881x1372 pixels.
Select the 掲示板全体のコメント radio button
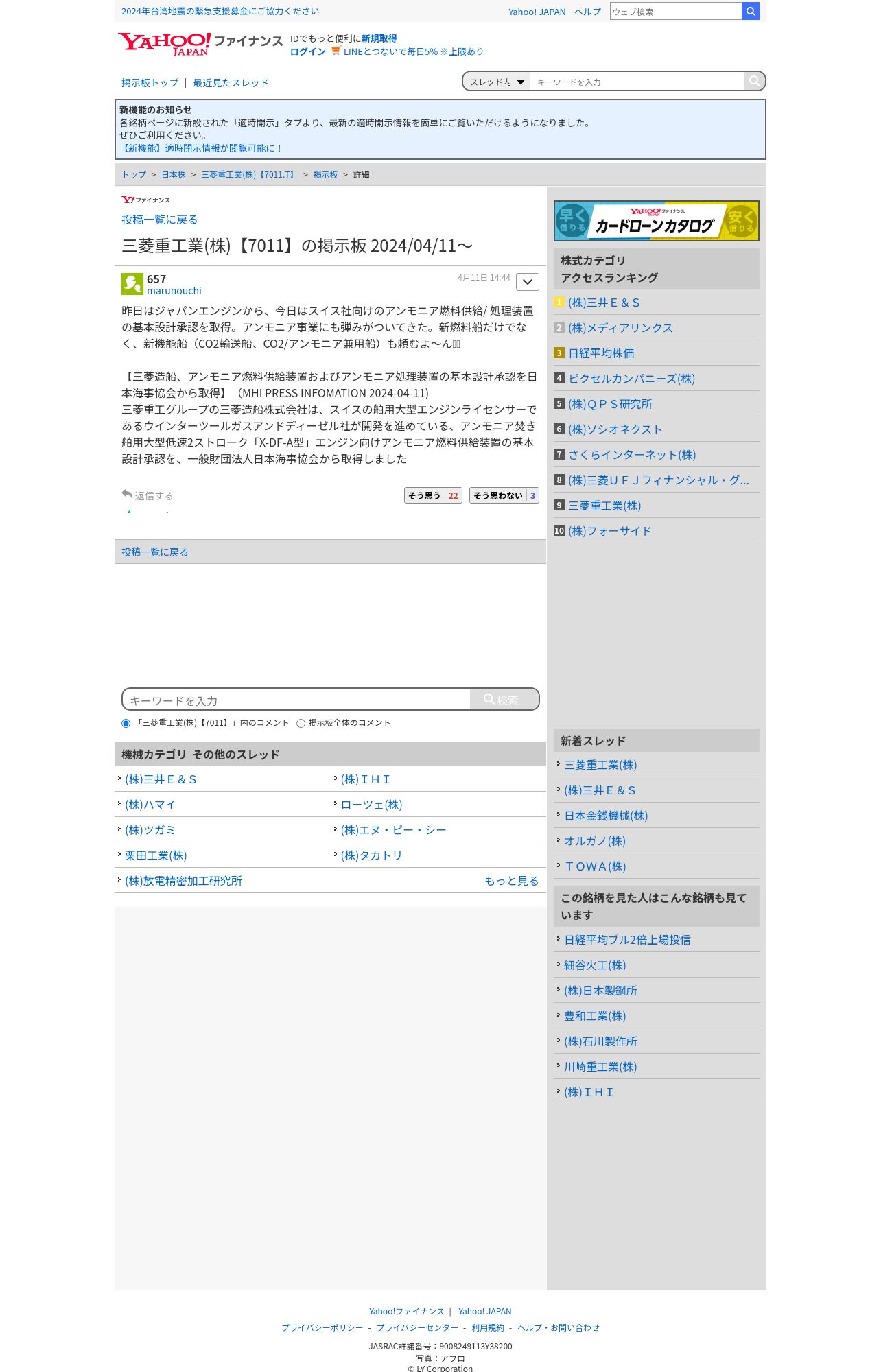pos(301,723)
